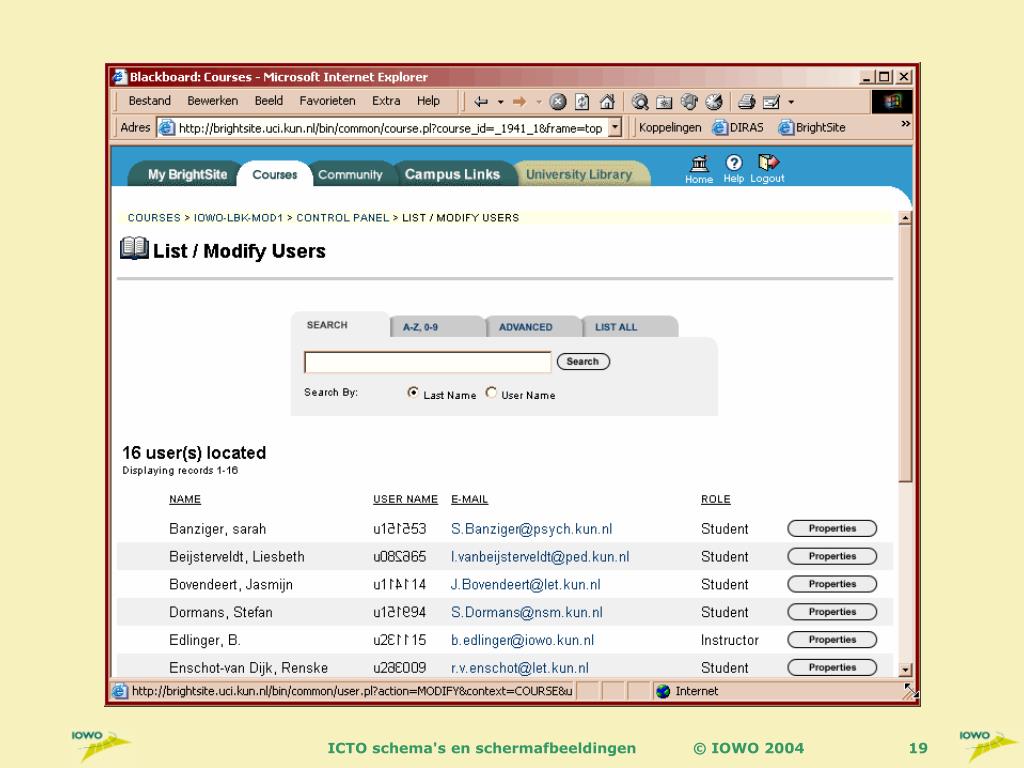Open the Favorieten menu
1024x768 pixels.
coord(327,101)
